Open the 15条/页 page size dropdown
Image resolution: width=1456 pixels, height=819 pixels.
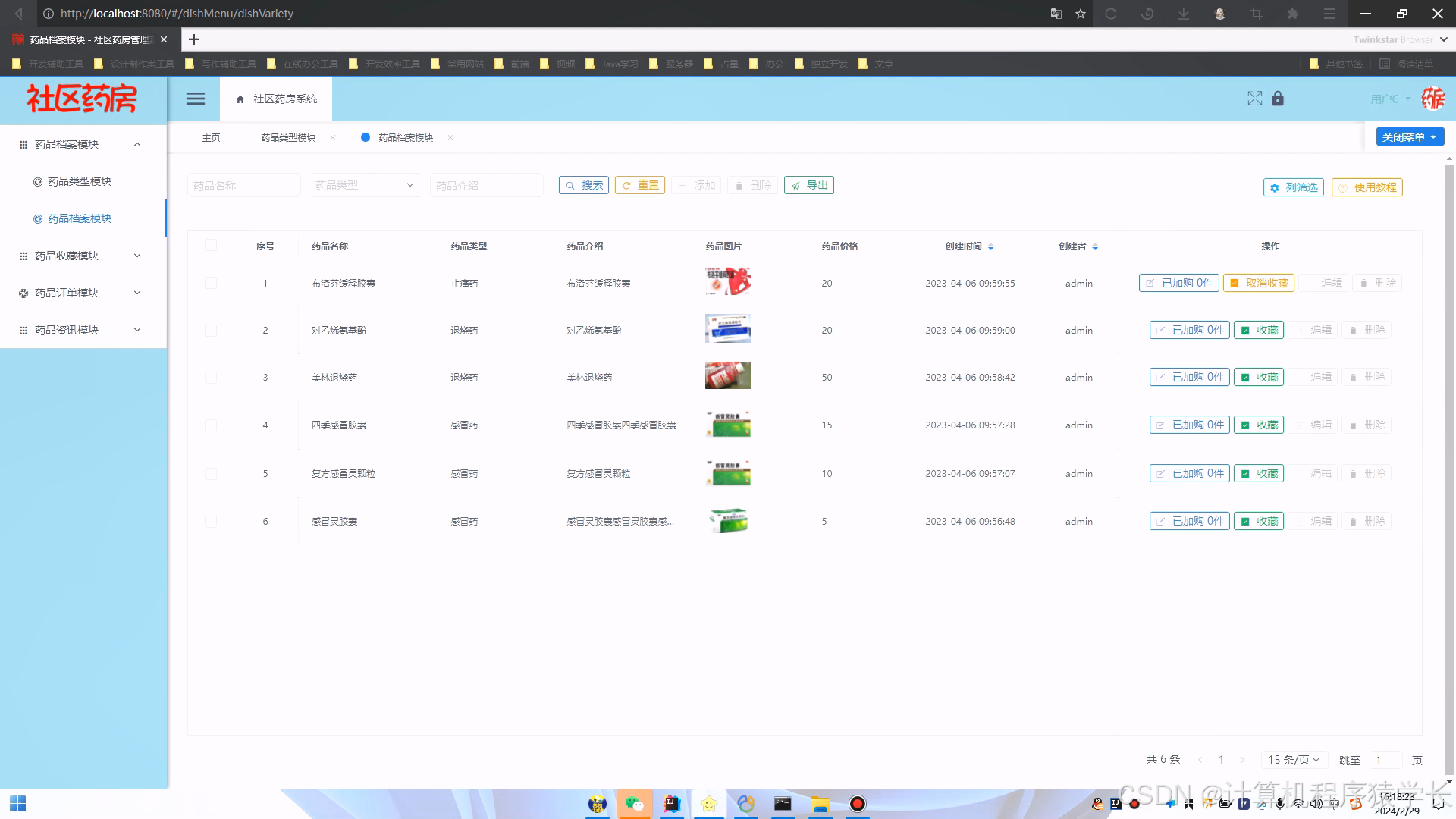(1294, 759)
